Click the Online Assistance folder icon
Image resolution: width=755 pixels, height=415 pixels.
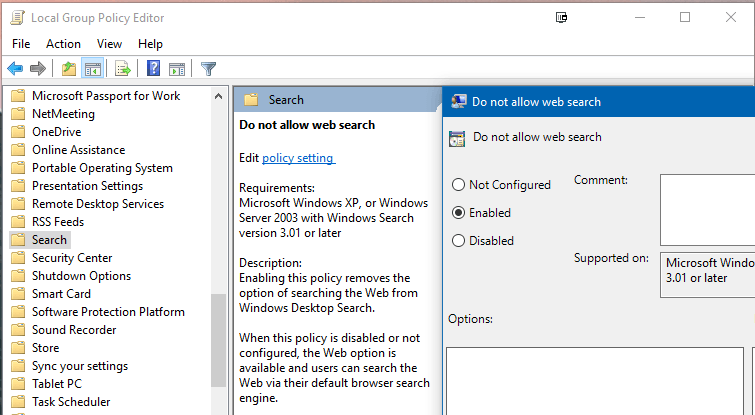click(18, 150)
